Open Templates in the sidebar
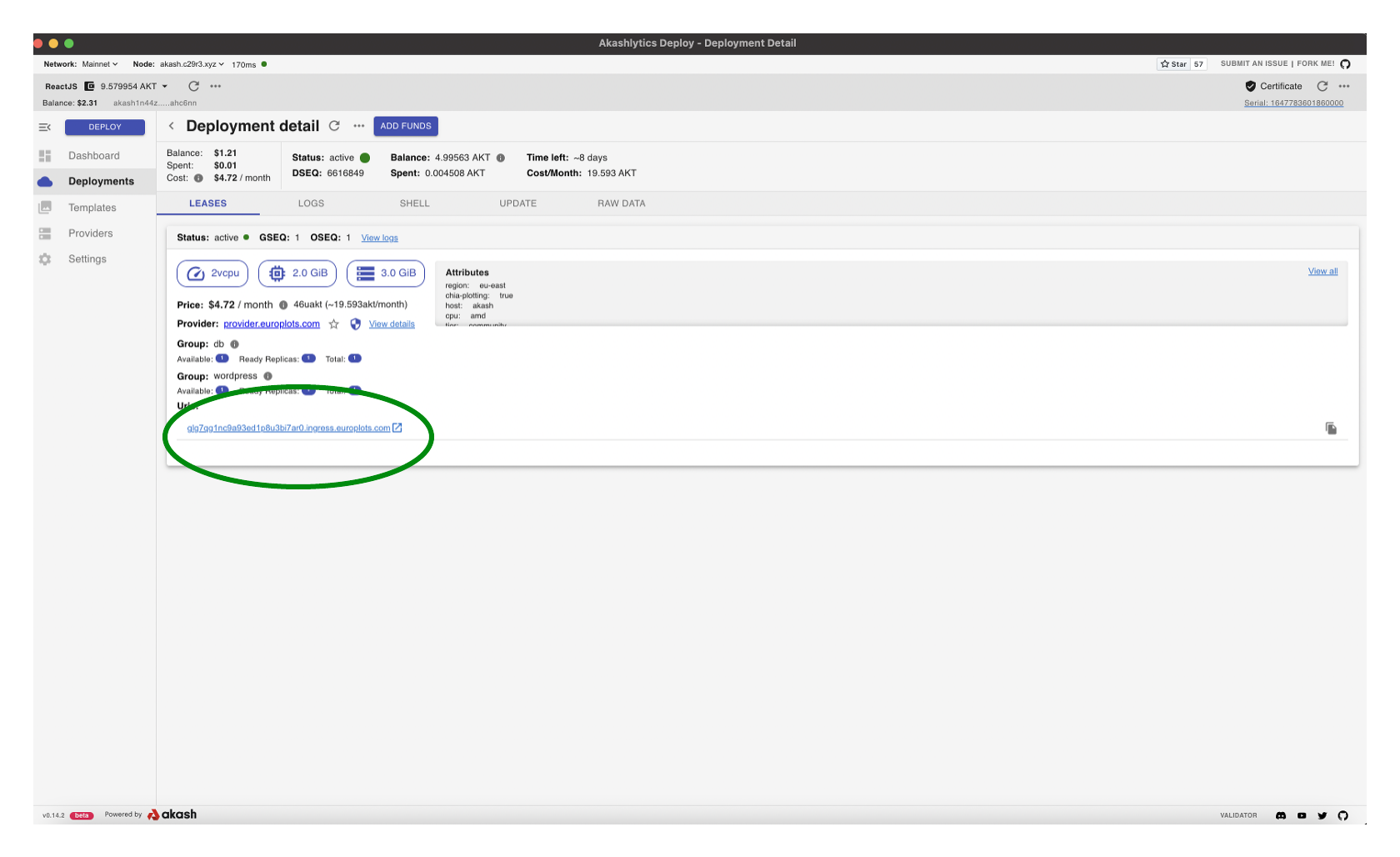The height and width of the screenshot is (857, 1400). click(x=94, y=208)
